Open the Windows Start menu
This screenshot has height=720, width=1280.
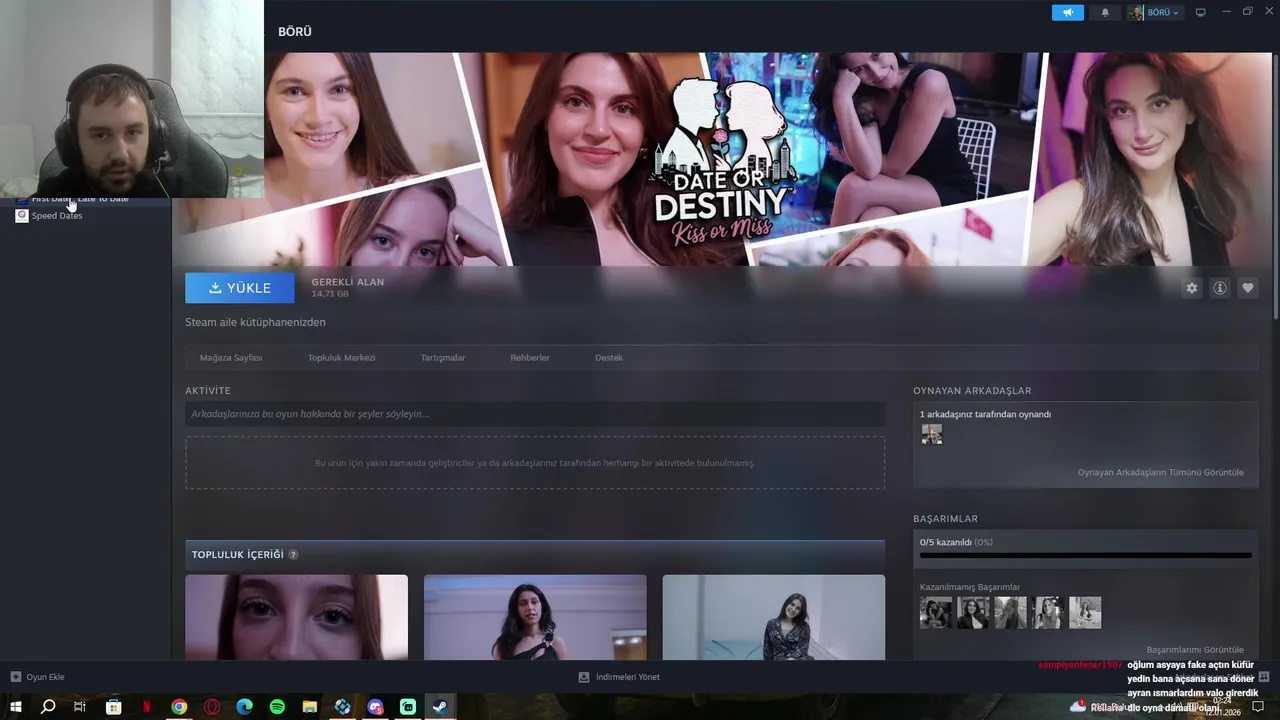(16, 707)
